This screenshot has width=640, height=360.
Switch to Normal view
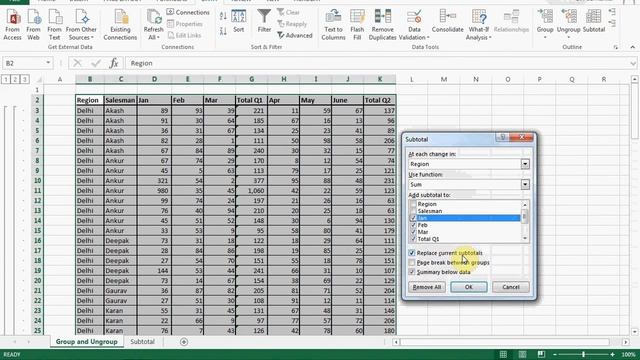click(x=503, y=354)
